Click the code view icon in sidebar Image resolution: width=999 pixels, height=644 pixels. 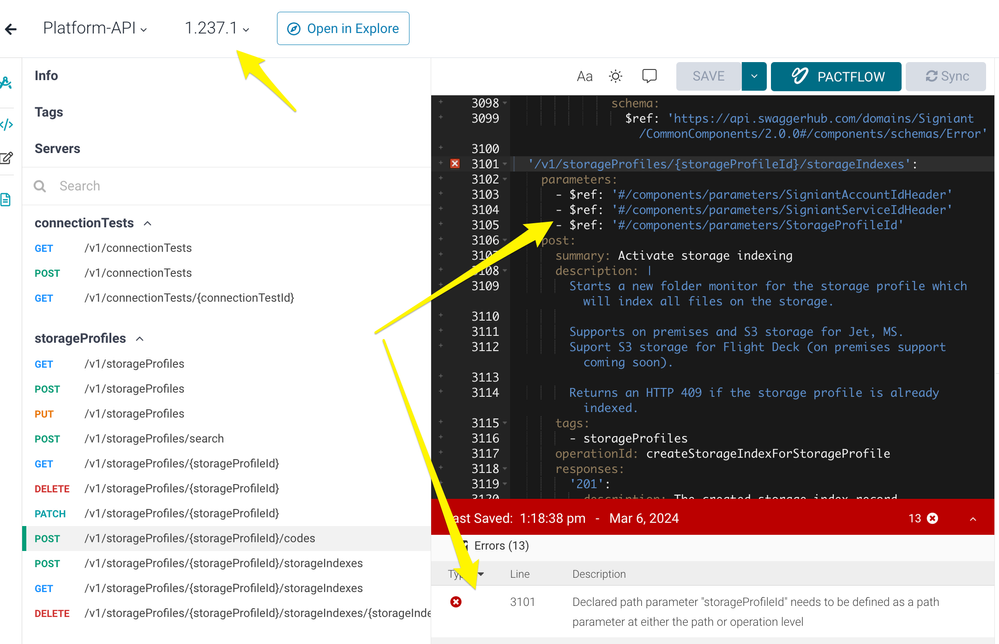point(7,124)
